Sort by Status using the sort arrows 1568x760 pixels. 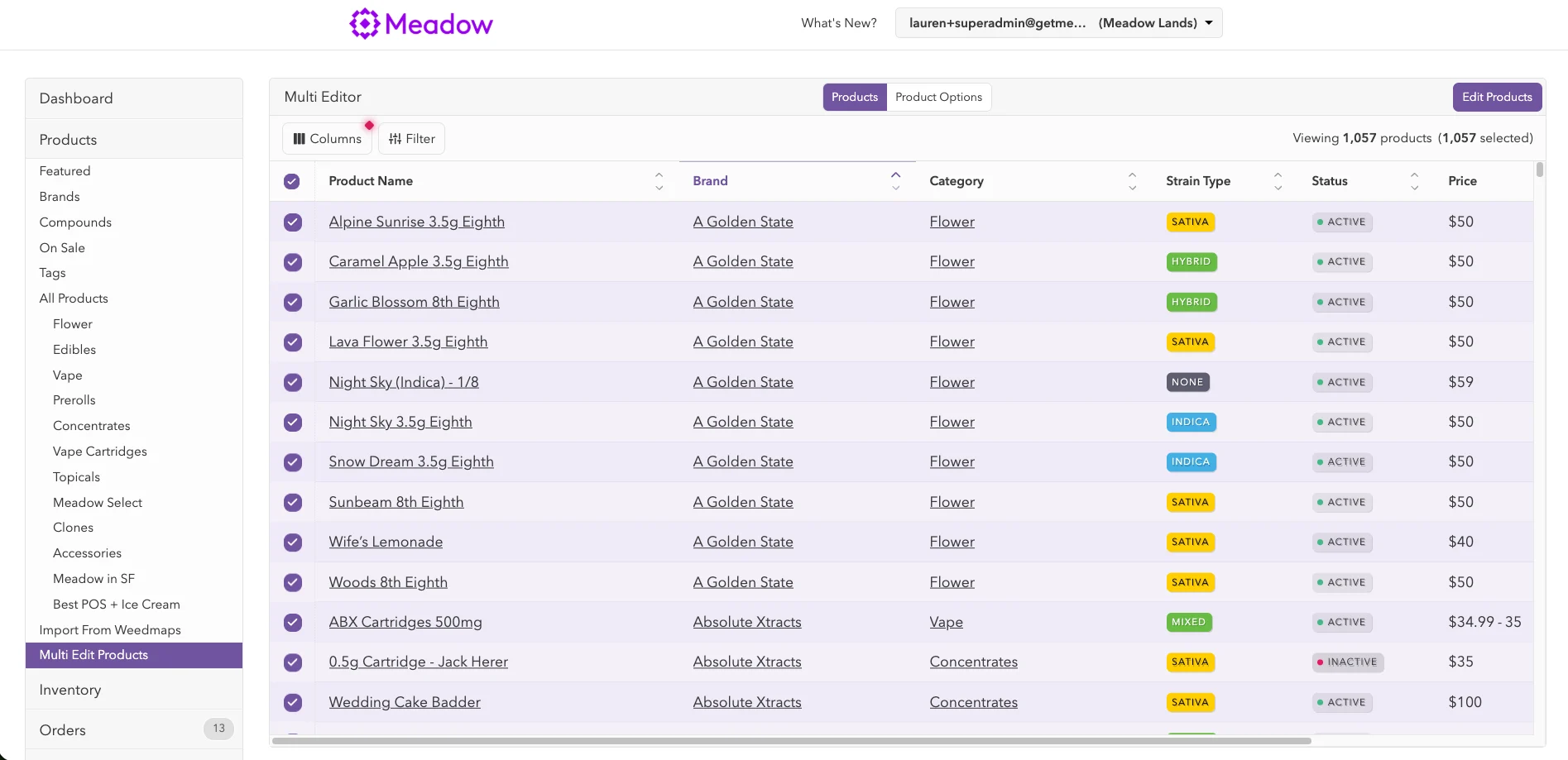point(1414,181)
